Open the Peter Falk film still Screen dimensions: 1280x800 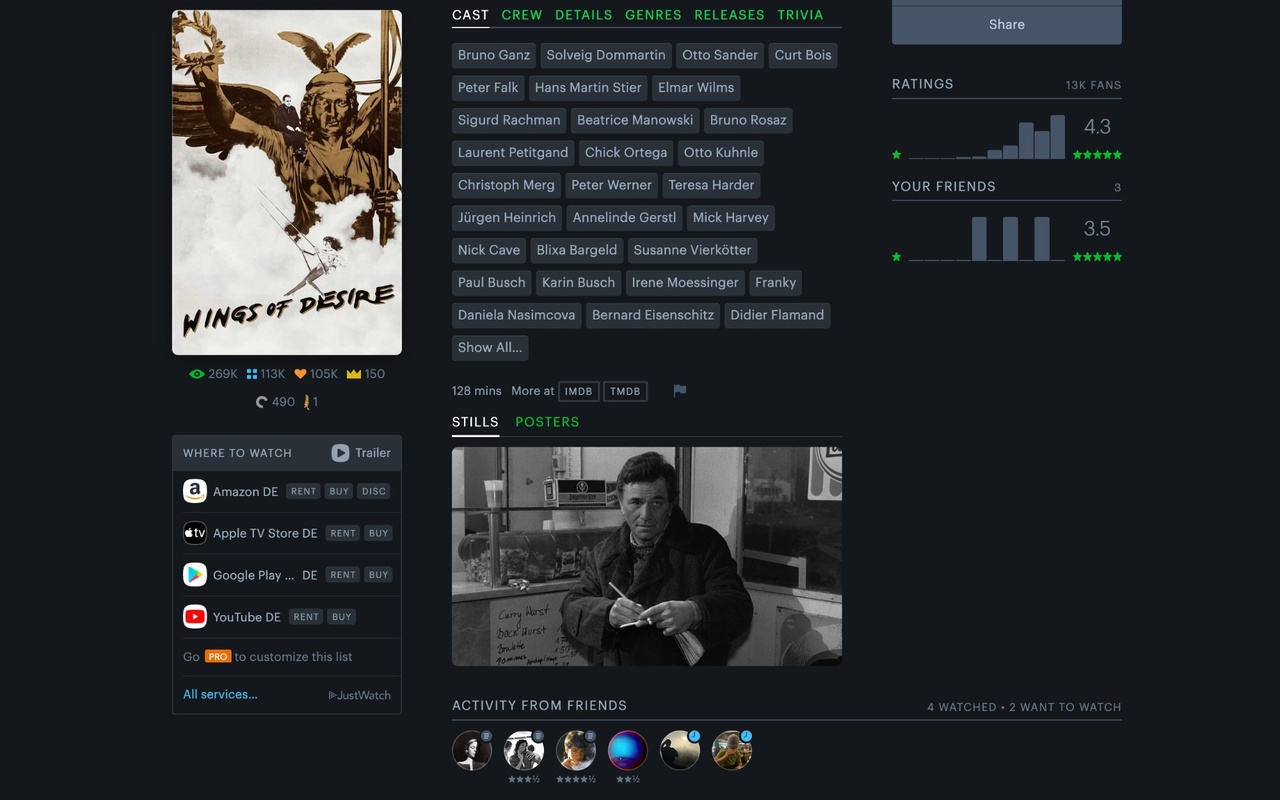point(647,556)
